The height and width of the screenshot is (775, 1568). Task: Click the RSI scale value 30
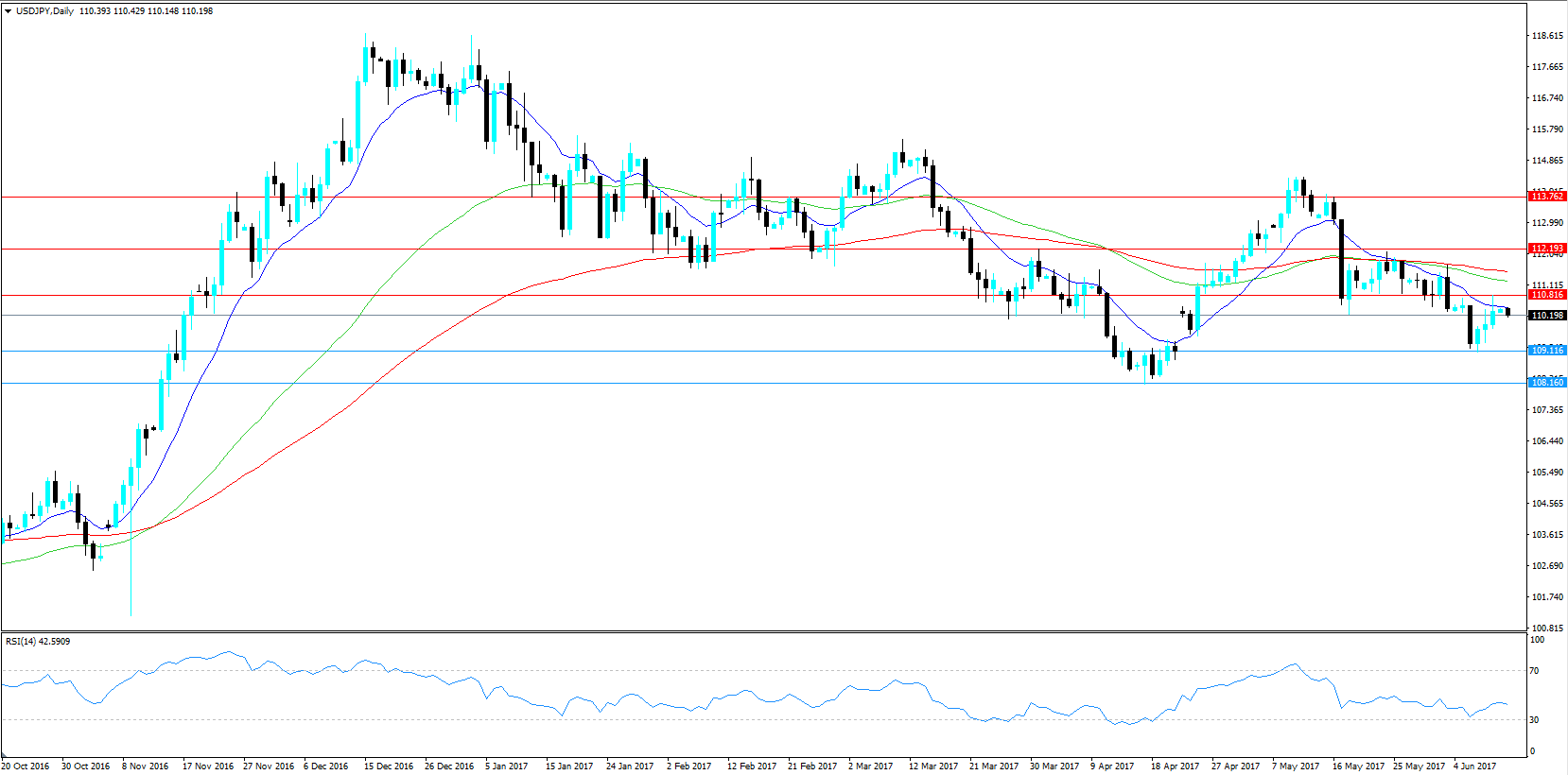click(x=1535, y=720)
